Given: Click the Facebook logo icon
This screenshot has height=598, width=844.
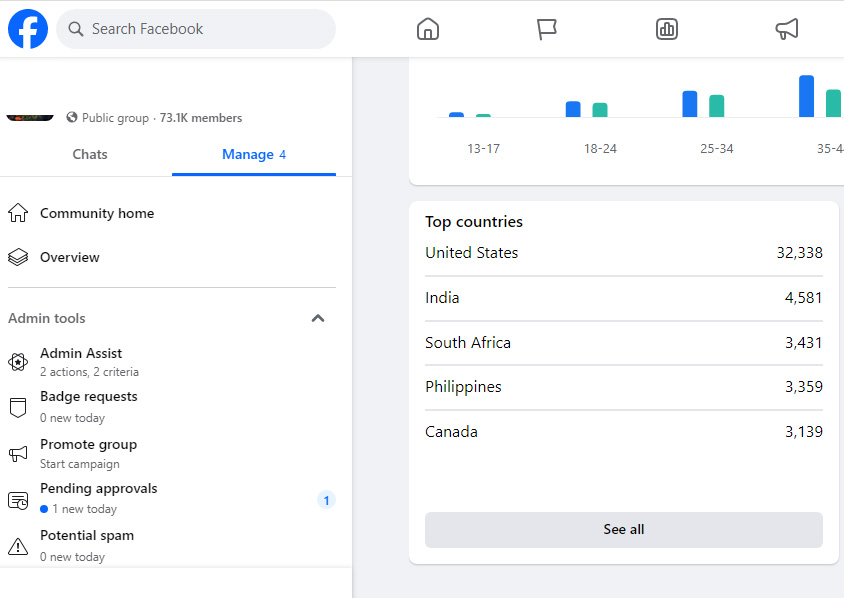Looking at the screenshot, I should pyautogui.click(x=28, y=29).
